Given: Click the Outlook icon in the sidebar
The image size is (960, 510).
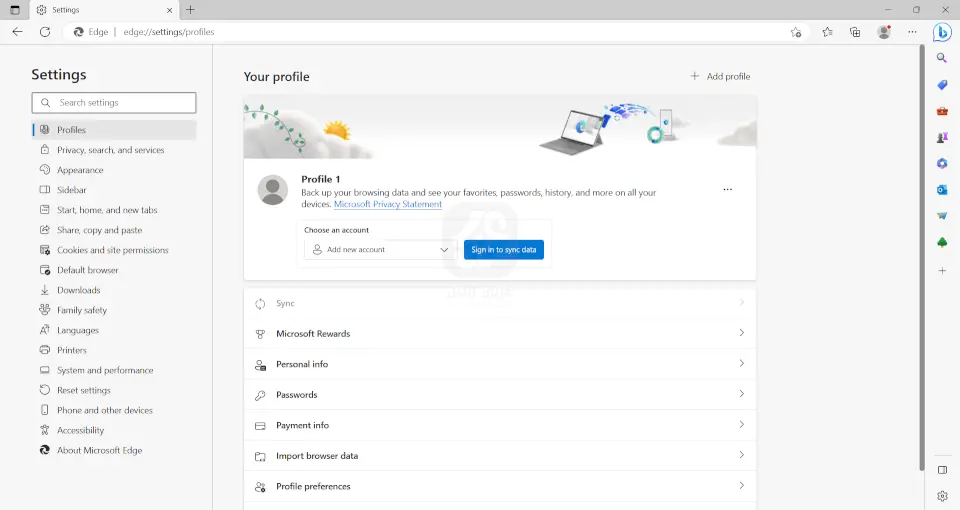Looking at the screenshot, I should [942, 190].
